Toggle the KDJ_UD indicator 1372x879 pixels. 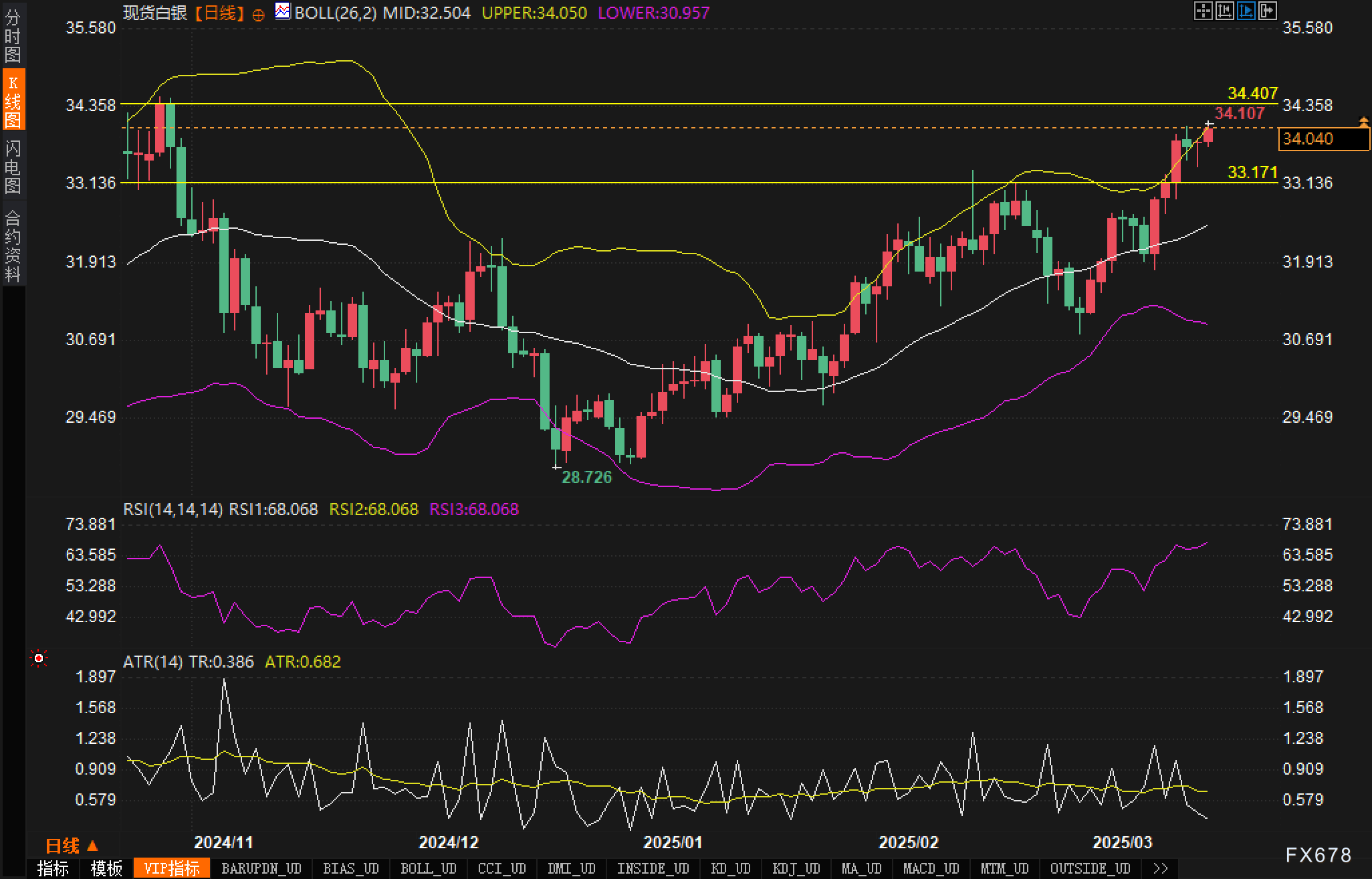coord(796,868)
